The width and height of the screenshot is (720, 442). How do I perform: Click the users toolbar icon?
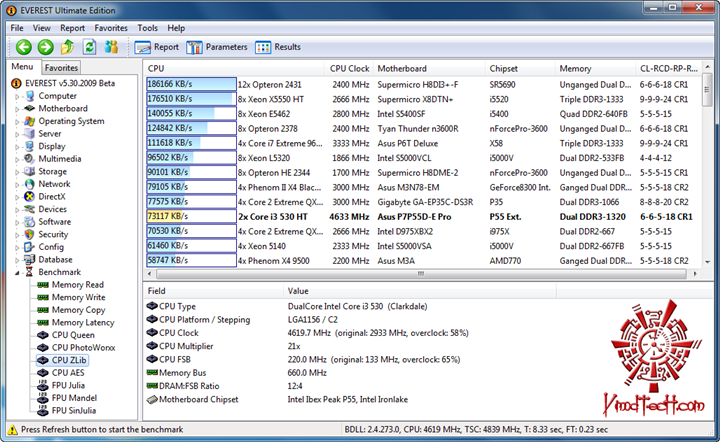[x=111, y=47]
